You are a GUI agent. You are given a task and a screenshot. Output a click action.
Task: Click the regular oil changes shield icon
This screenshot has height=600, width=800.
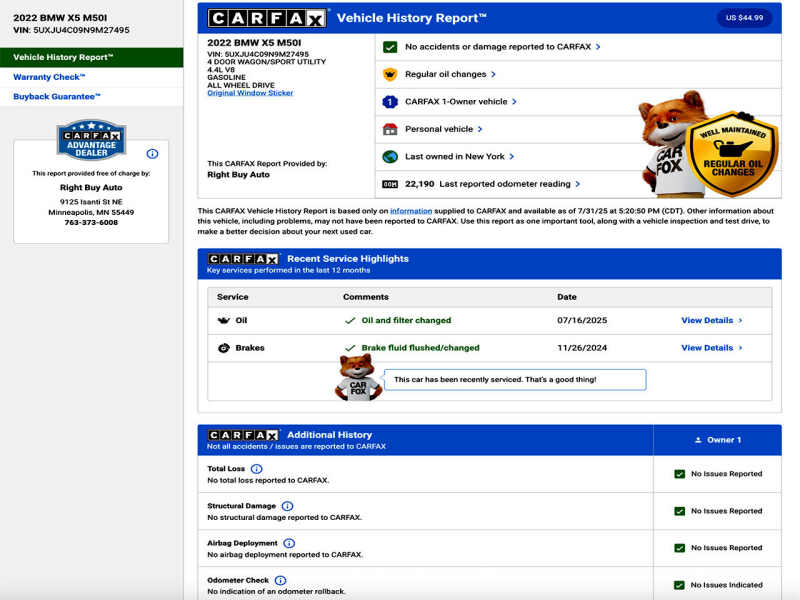coord(390,74)
